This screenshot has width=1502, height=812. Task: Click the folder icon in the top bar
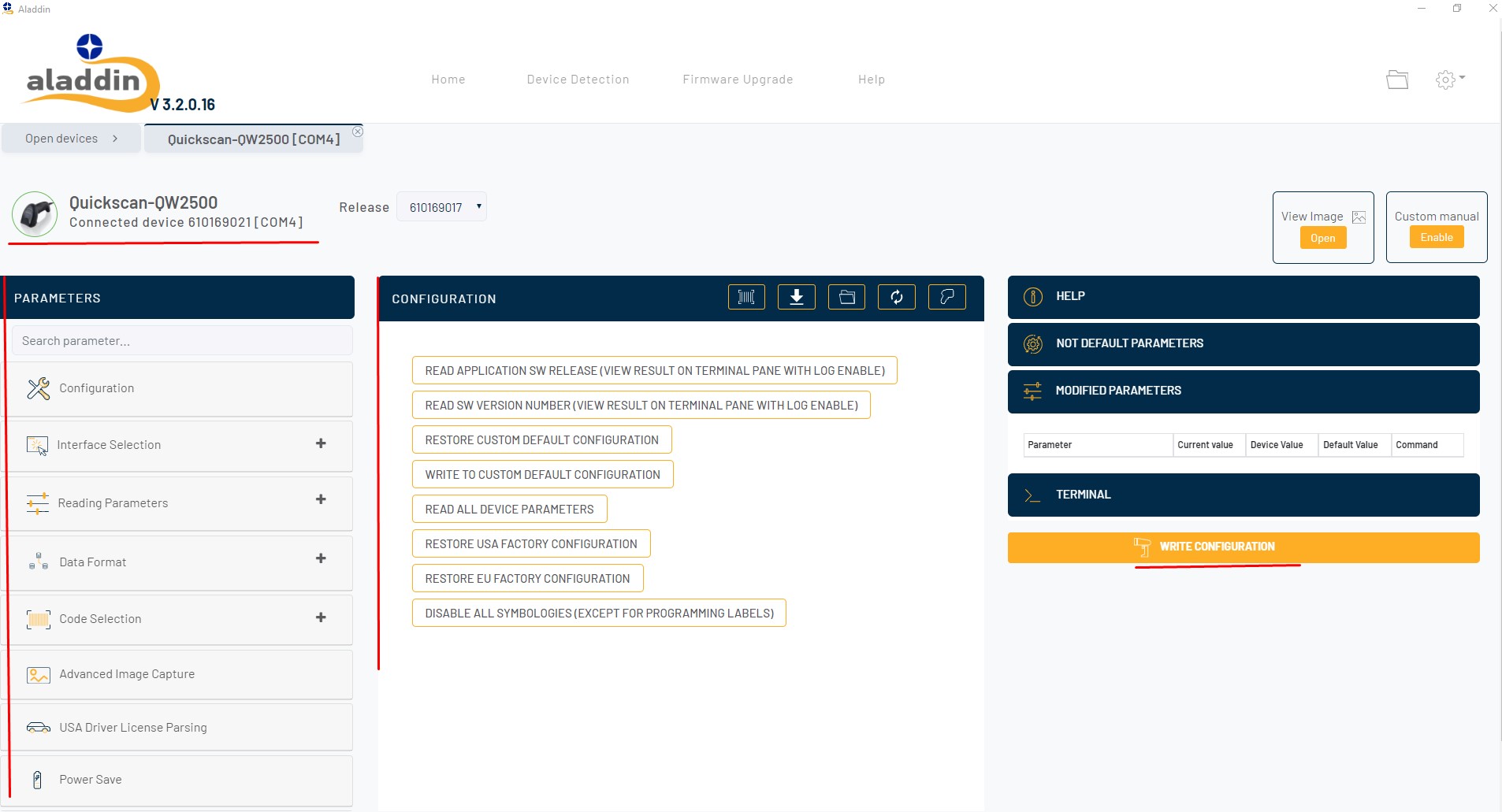tap(1397, 80)
